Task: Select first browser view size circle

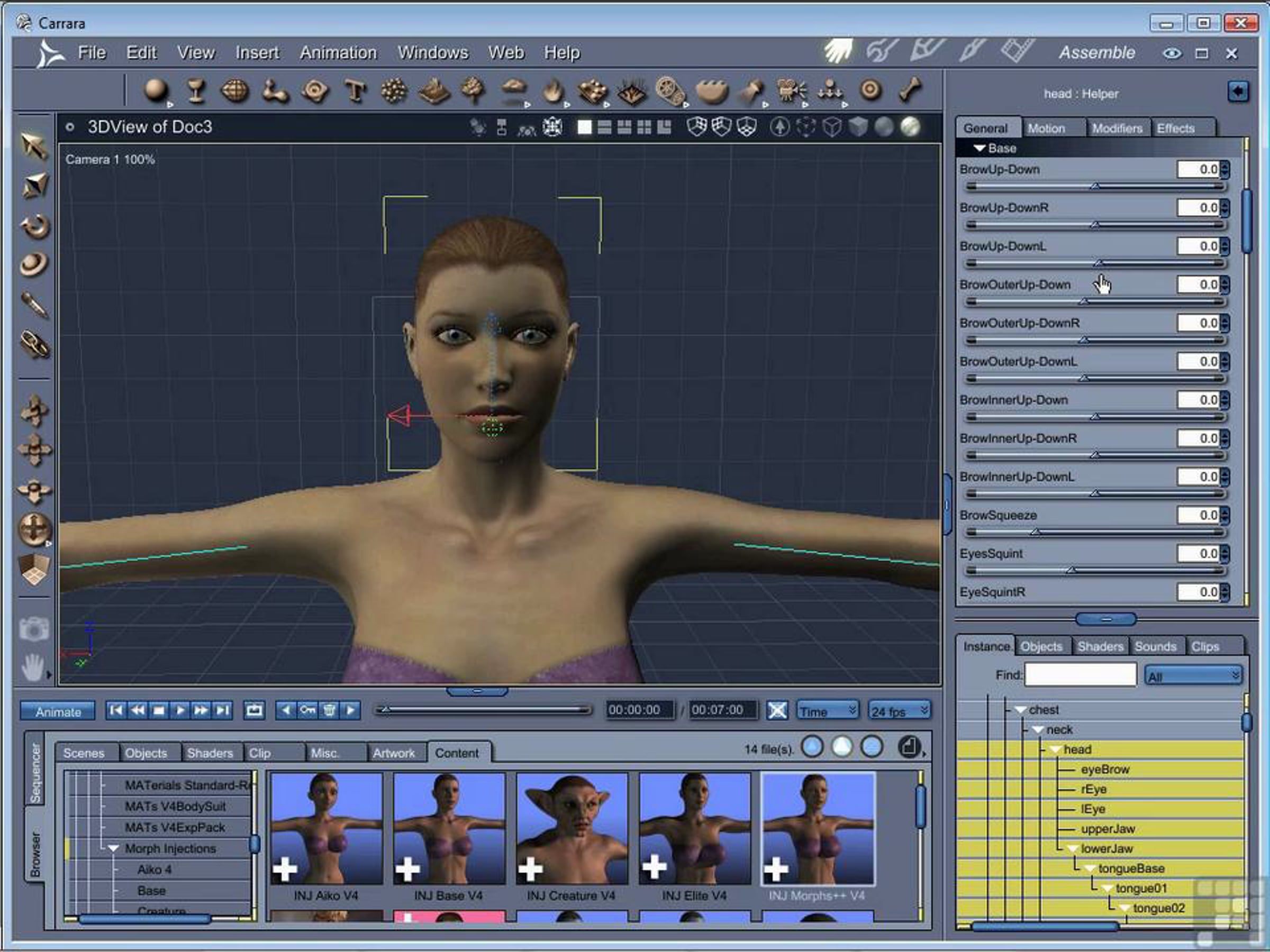Action: (812, 747)
